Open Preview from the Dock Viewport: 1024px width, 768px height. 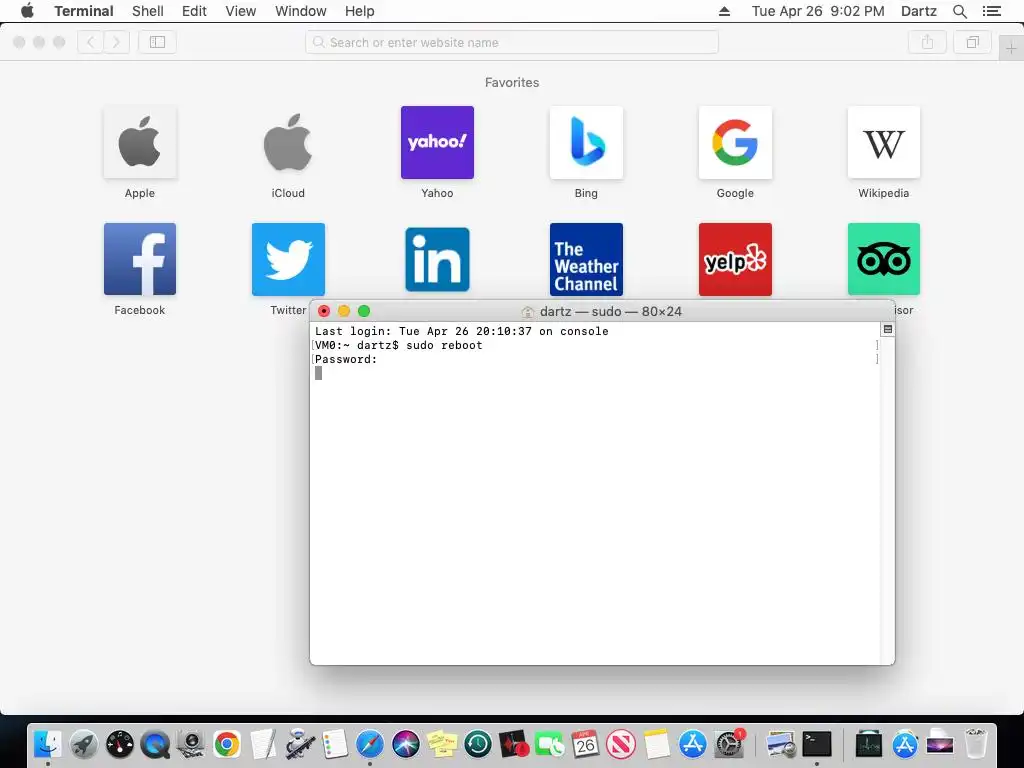(780, 744)
